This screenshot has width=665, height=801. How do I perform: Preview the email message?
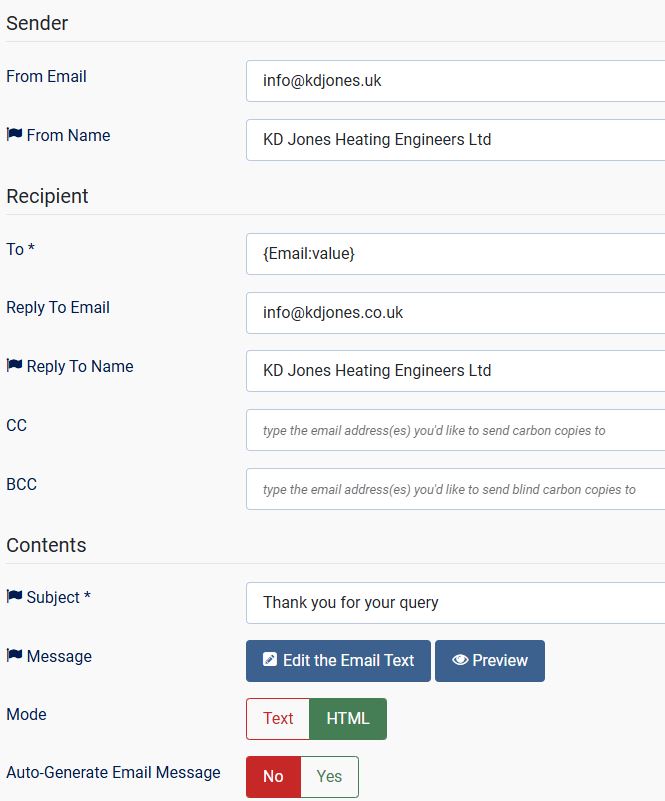[489, 660]
